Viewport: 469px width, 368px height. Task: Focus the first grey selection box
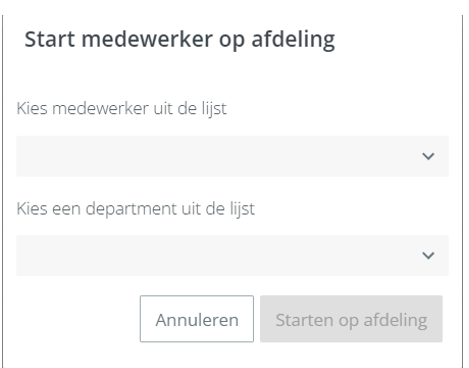click(x=232, y=156)
